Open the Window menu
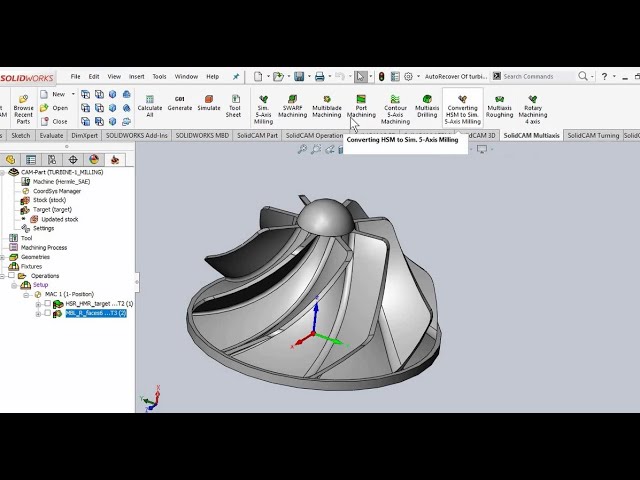Screen dimensions: 640x480 (x=186, y=76)
